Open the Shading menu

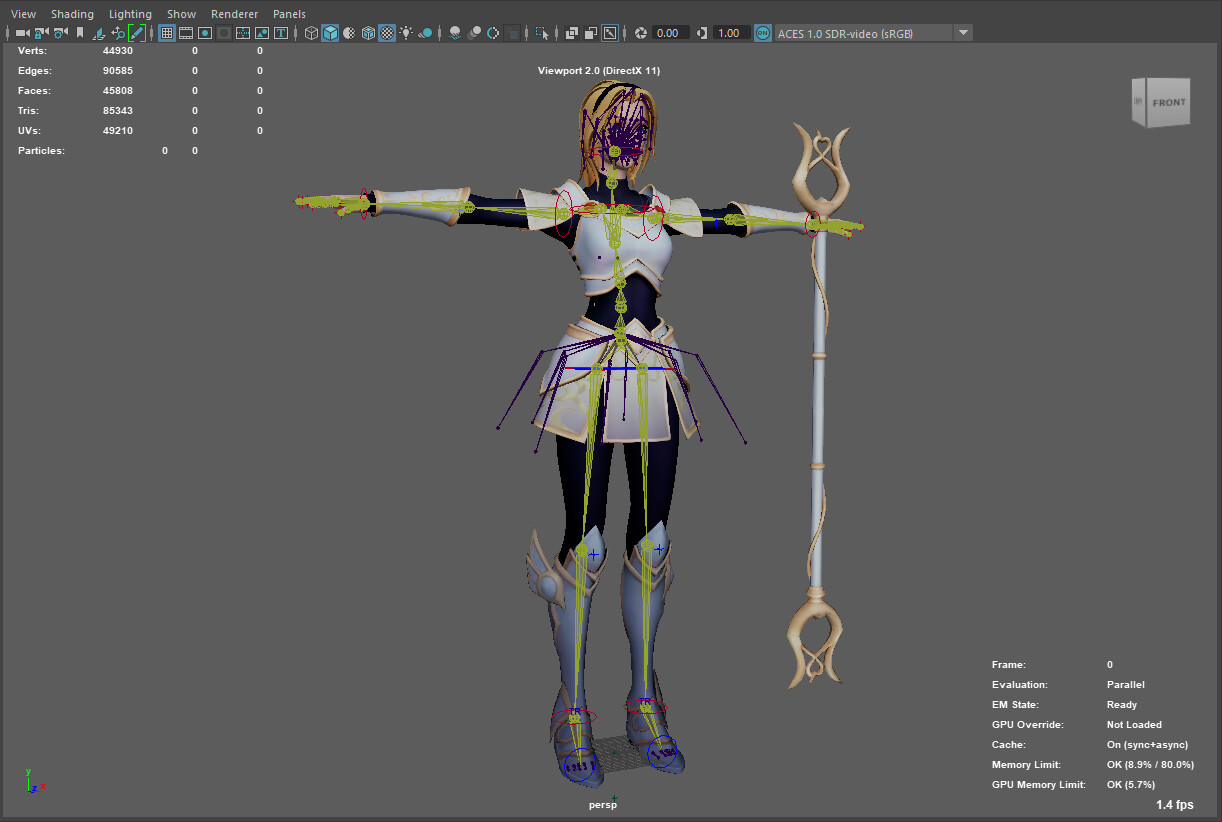click(x=72, y=13)
